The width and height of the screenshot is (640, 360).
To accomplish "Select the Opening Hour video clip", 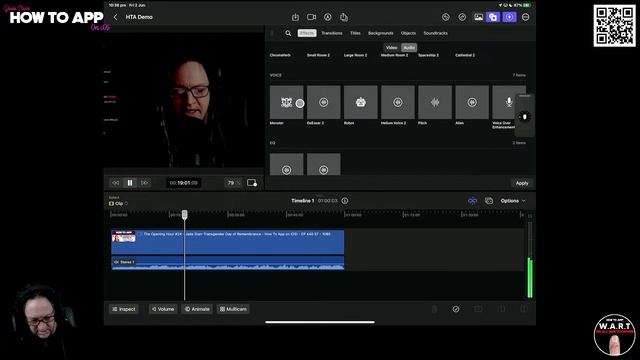I will (x=228, y=242).
